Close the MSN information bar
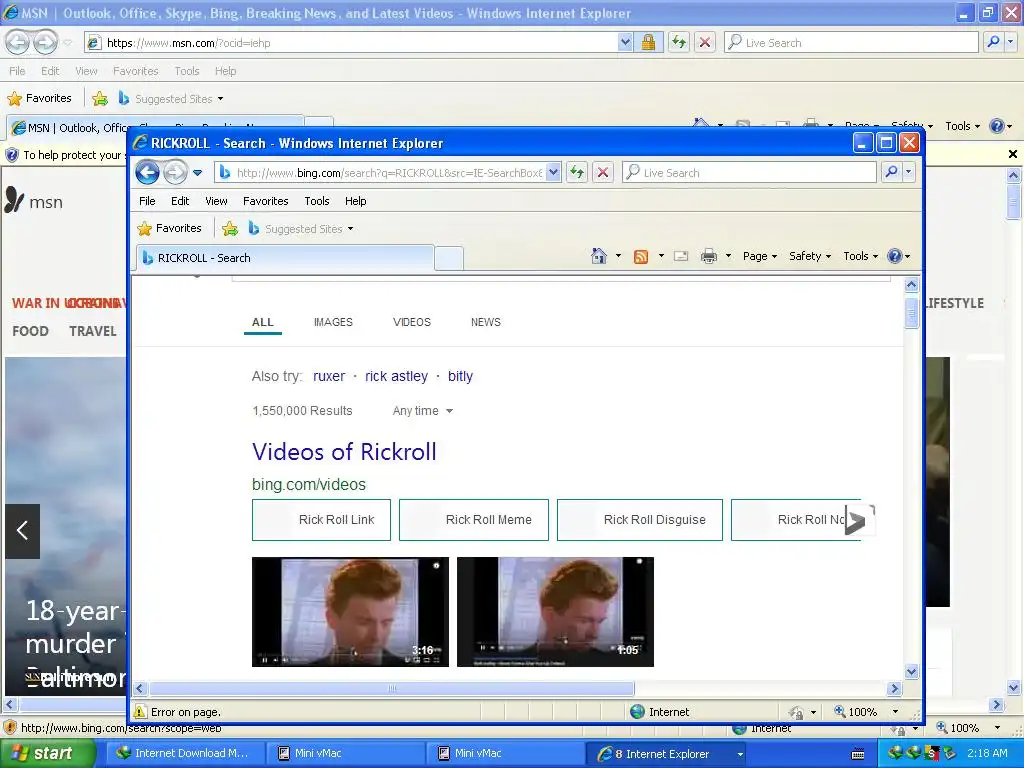Viewport: 1024px width, 768px height. pos(1013,154)
